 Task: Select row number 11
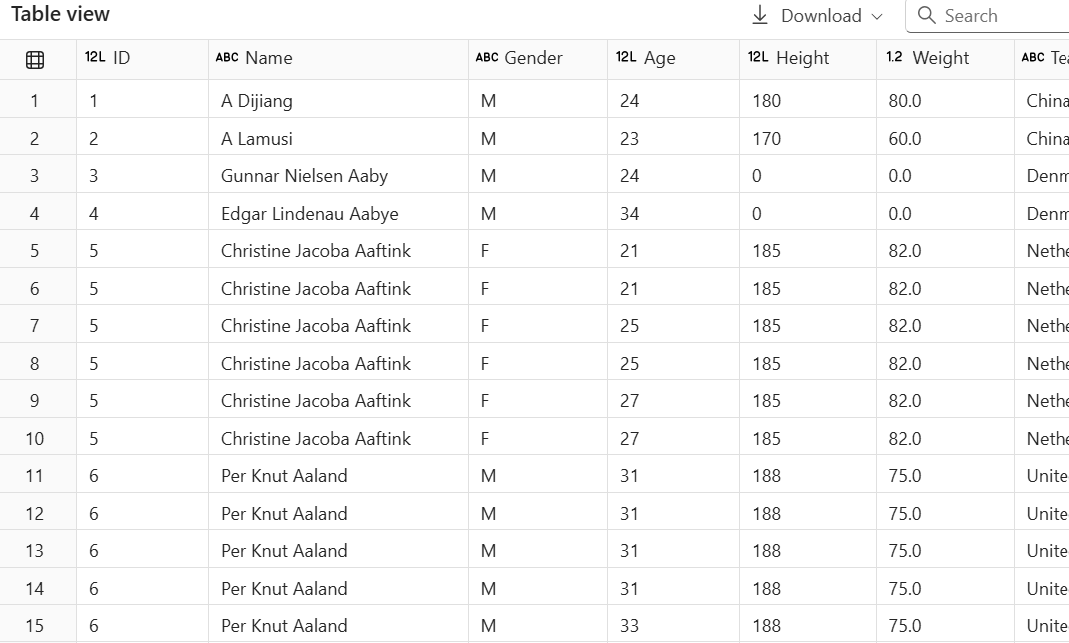click(35, 476)
